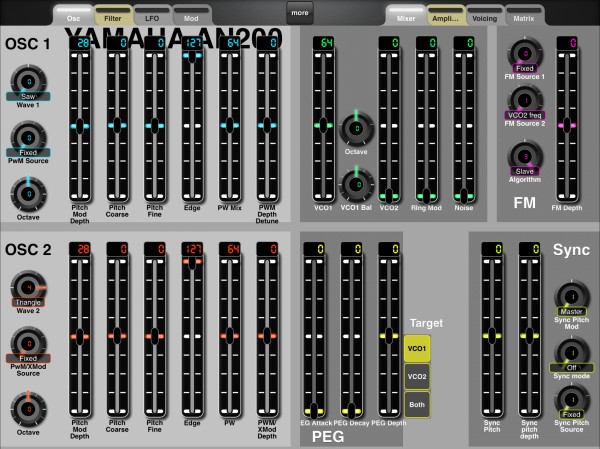Click the OSC 2 Wave 2 Triangle knob
Viewport: 600px width, 449px height.
28,287
